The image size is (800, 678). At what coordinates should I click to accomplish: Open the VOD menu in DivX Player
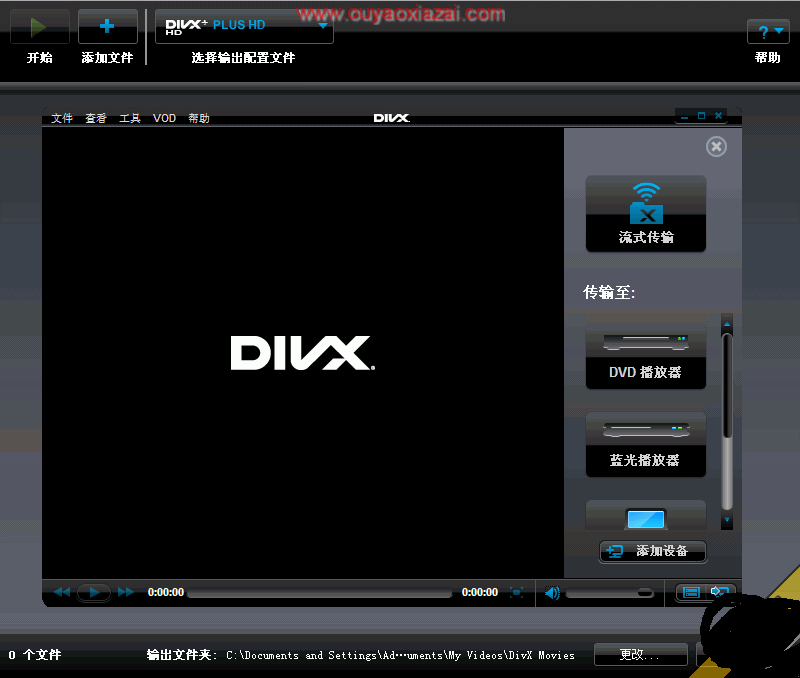164,118
